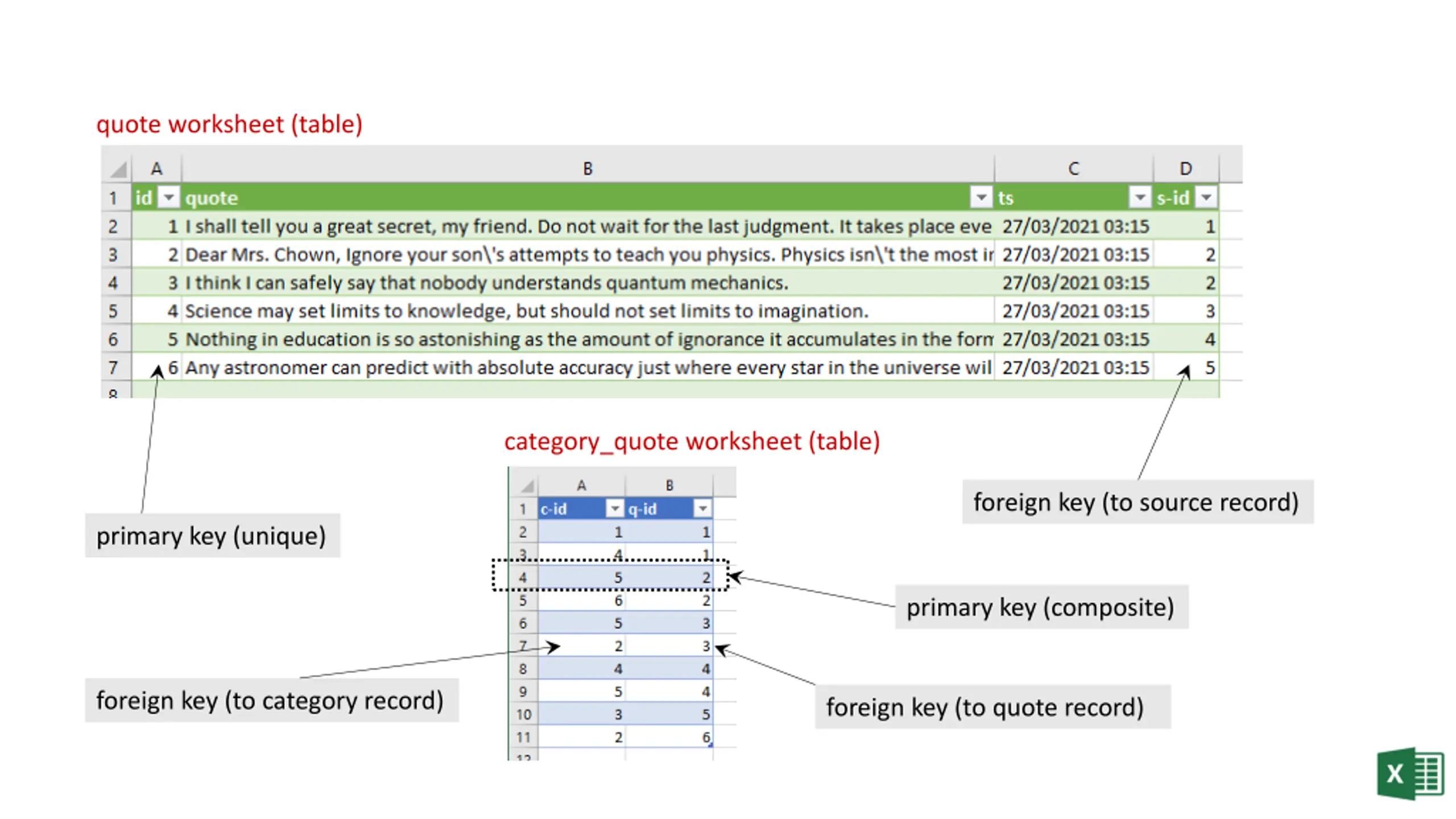This screenshot has width=1456, height=819.
Task: Expand the q-id column filter arrow
Action: click(x=702, y=508)
